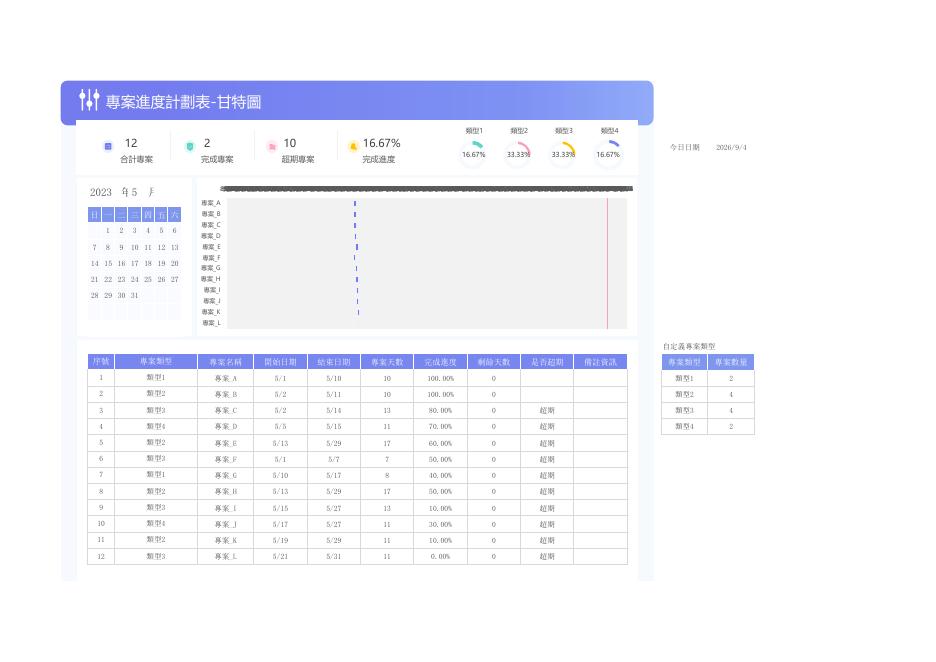Click the 專案_F label in Gantt chart
The image size is (936, 662).
pyautogui.click(x=211, y=258)
